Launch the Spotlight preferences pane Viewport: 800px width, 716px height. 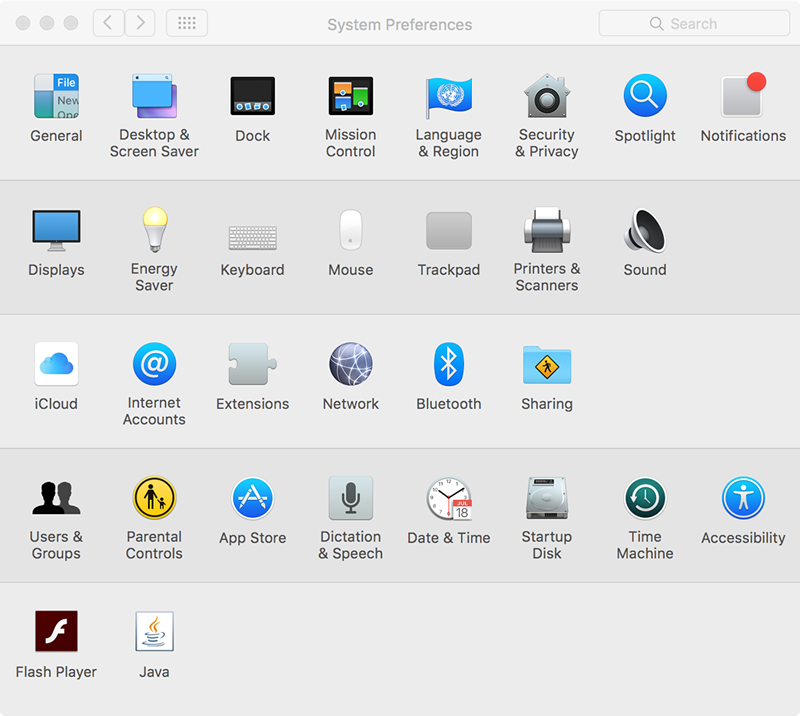pos(645,97)
